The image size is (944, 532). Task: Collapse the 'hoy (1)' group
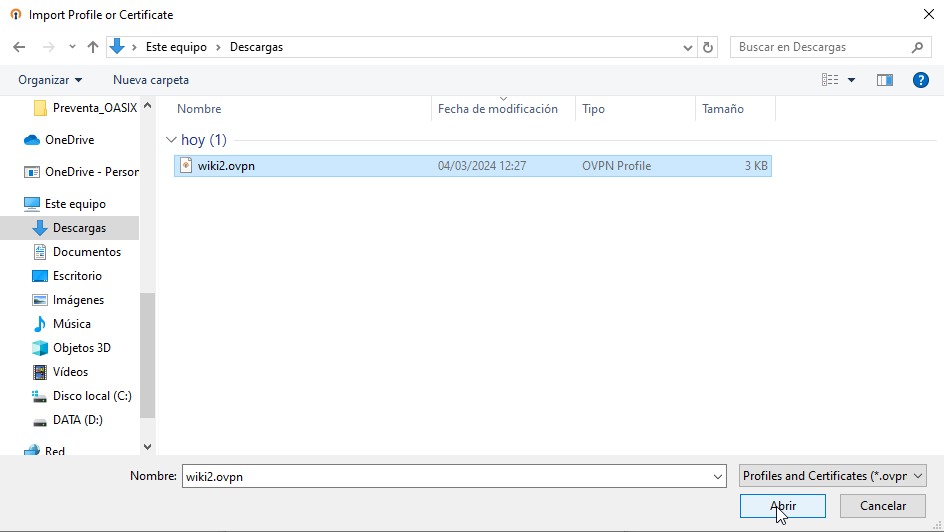click(x=171, y=140)
